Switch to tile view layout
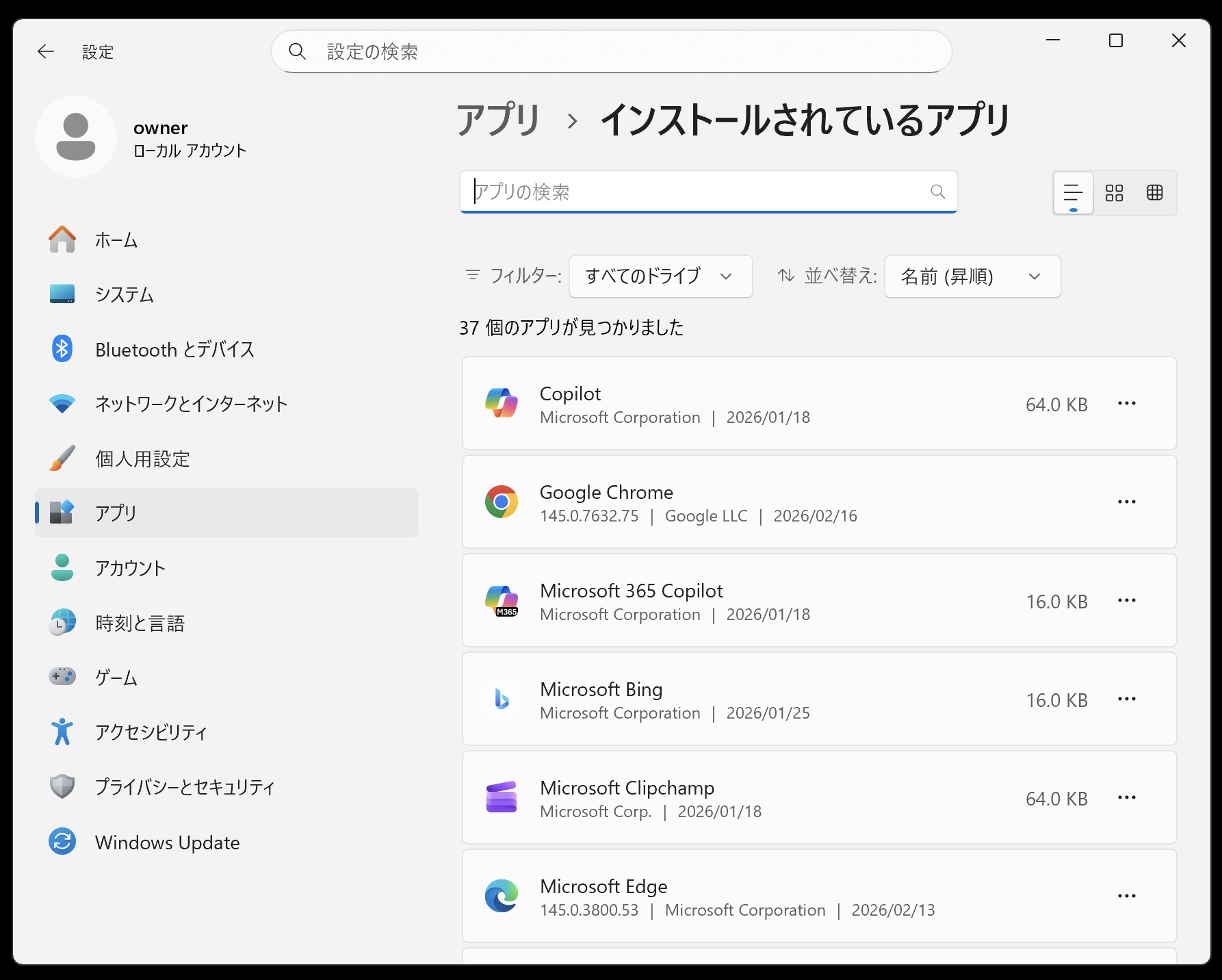 tap(1115, 192)
